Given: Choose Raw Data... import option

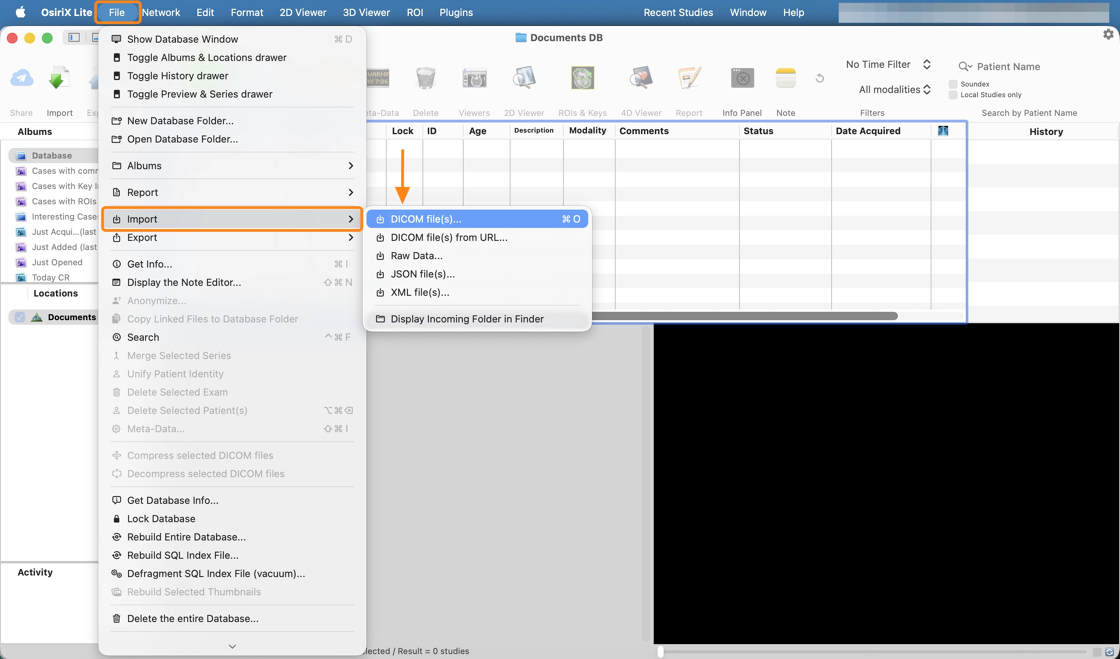Looking at the screenshot, I should click(x=477, y=256).
